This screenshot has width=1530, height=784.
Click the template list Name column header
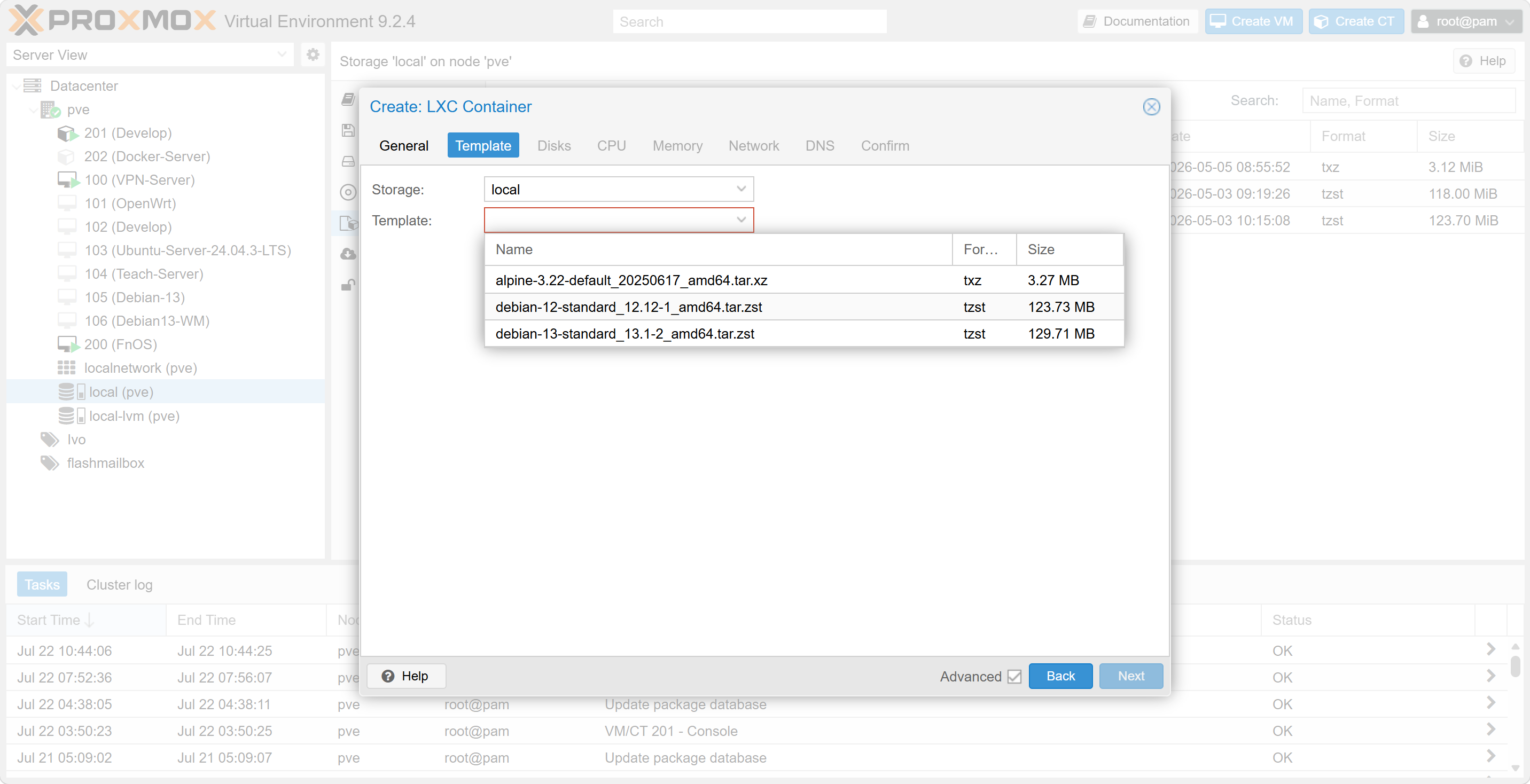tap(719, 249)
